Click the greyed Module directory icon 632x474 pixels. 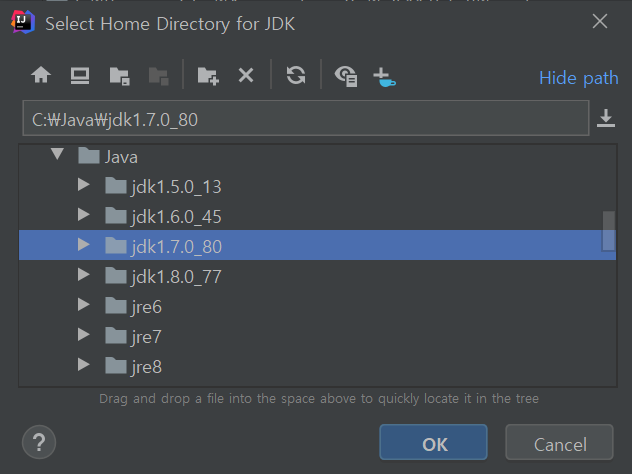[x=159, y=76]
